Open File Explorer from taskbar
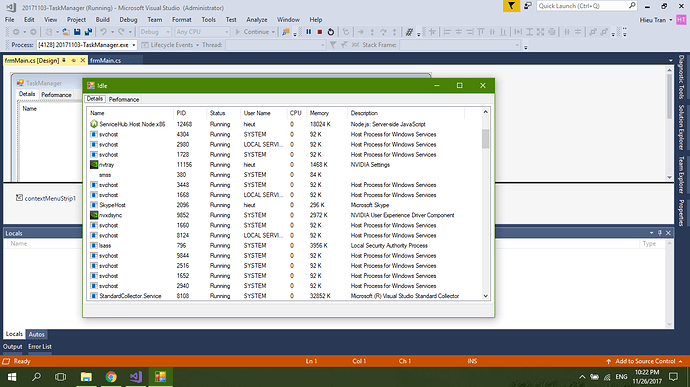 click(86, 377)
